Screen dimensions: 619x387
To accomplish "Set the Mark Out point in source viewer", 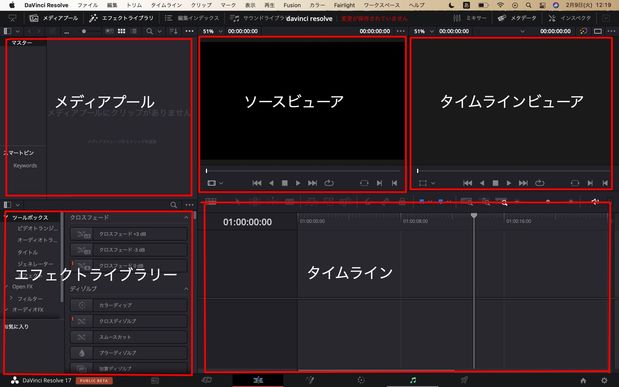I will click(x=394, y=183).
